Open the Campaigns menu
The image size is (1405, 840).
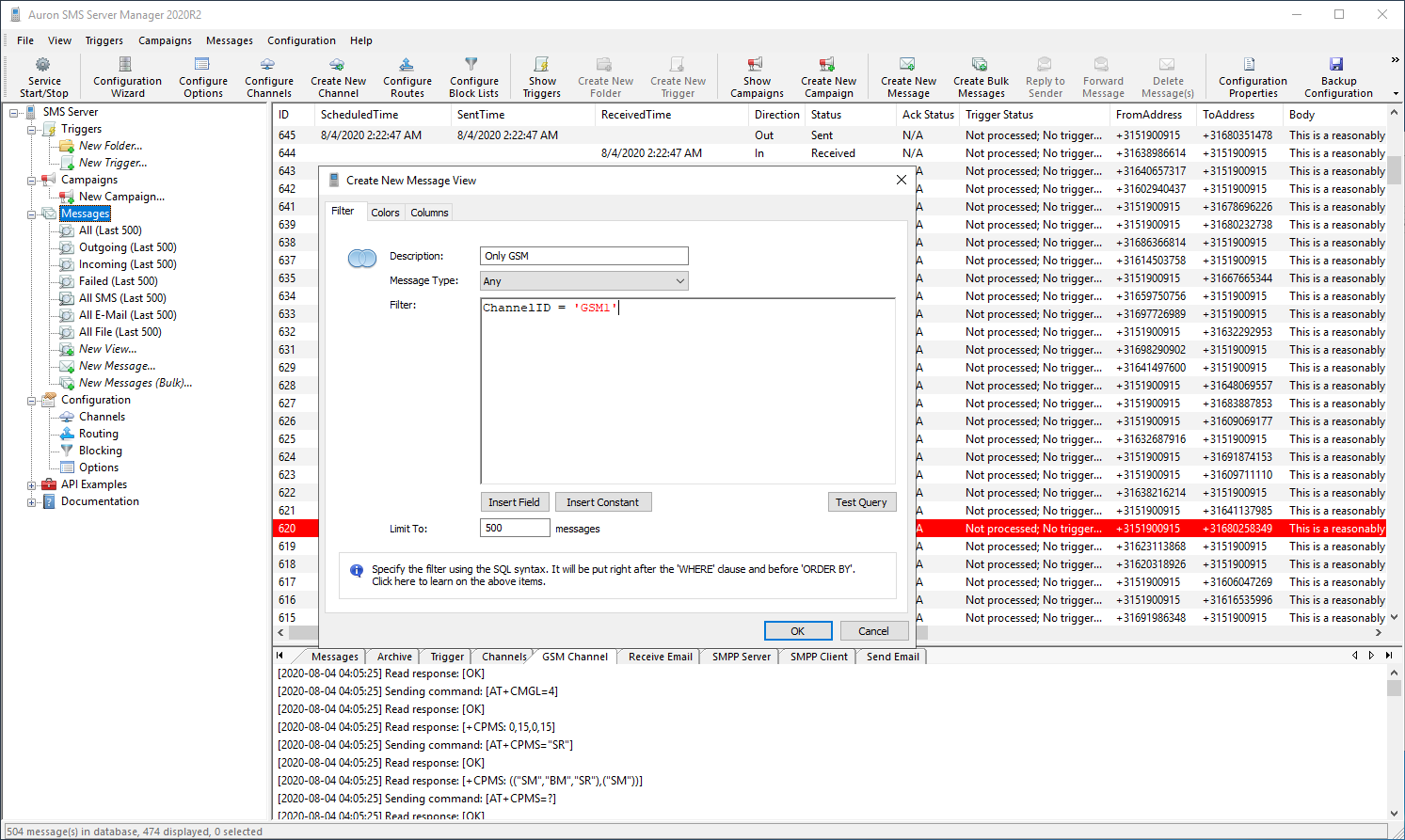tap(165, 40)
